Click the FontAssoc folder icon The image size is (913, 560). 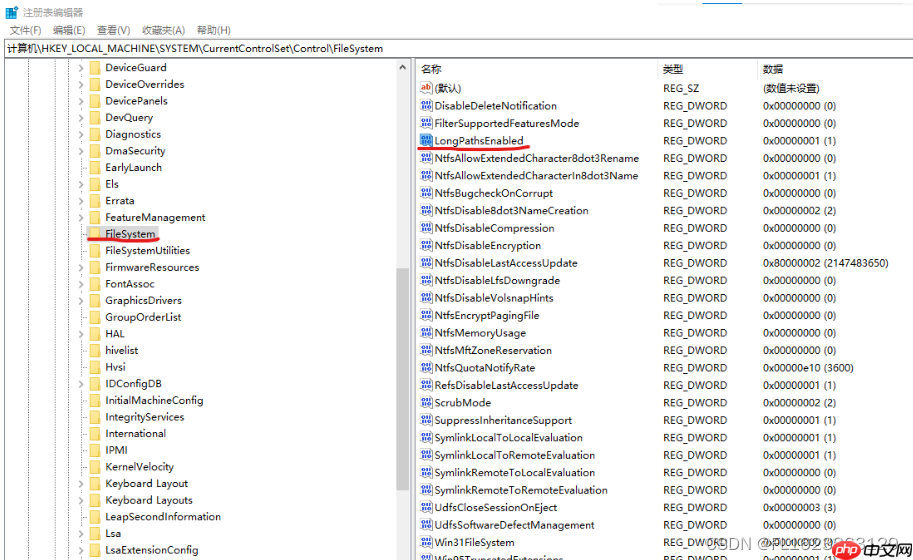coord(95,283)
